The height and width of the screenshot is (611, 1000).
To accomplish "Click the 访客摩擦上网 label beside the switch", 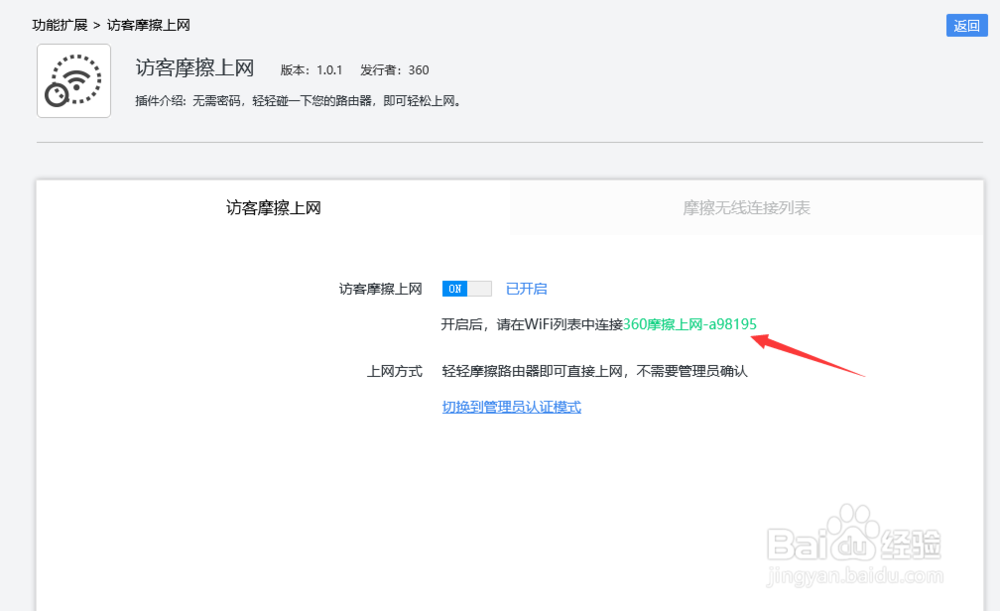I will [380, 289].
